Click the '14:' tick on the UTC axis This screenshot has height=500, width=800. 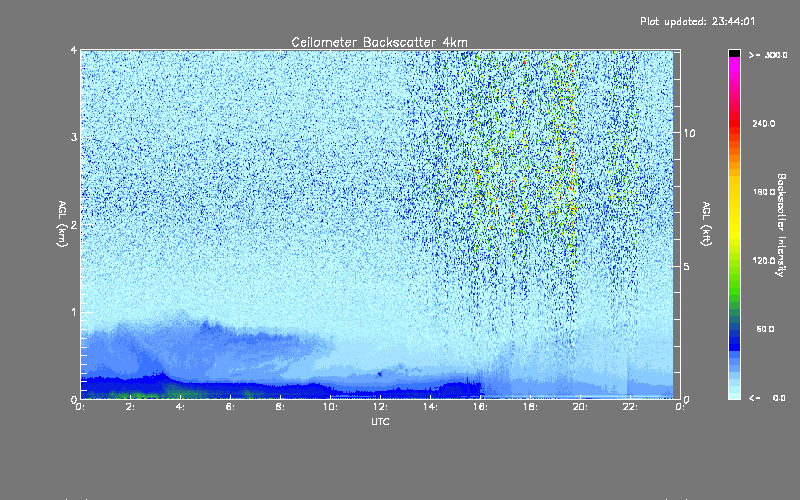click(430, 407)
